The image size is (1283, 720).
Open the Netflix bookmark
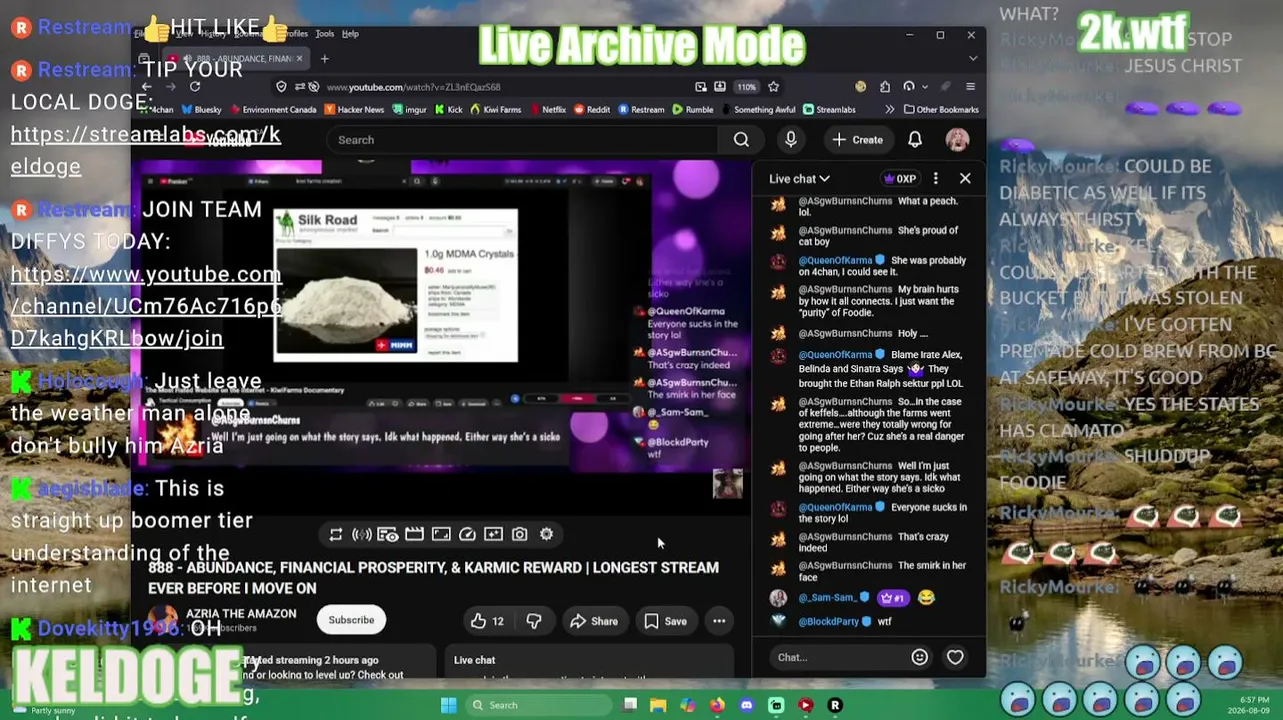point(547,110)
